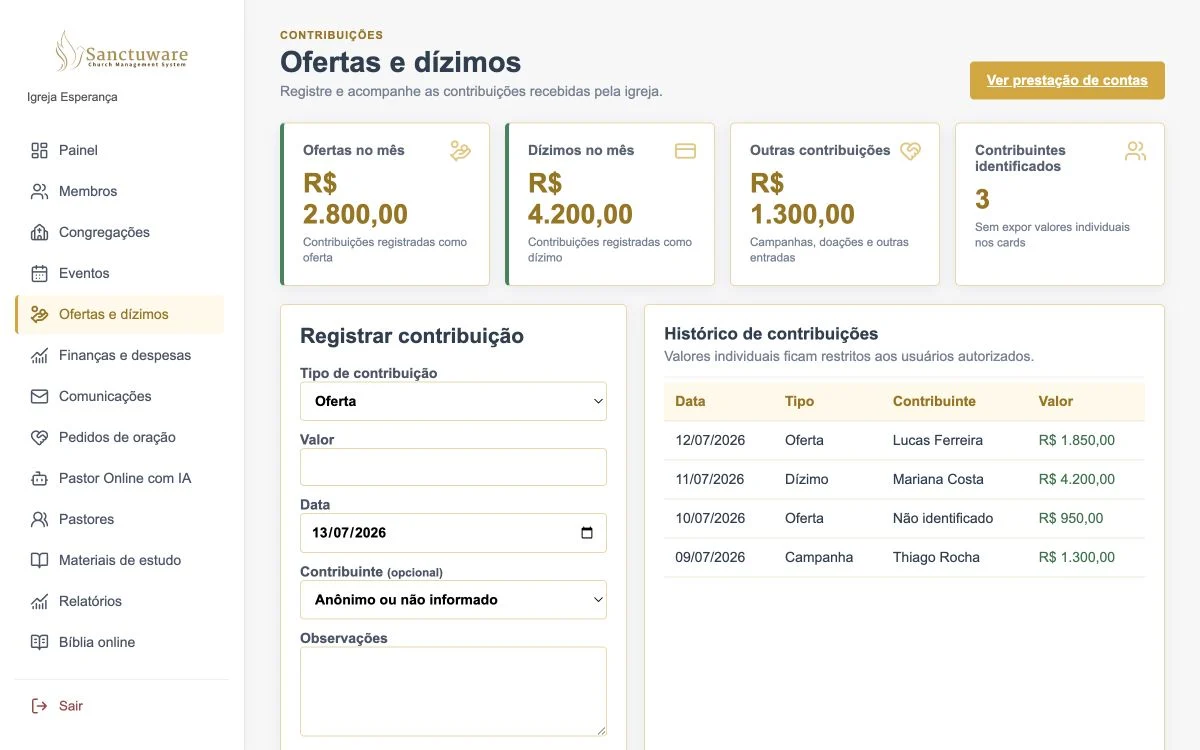The image size is (1200, 750).
Task: Click the Contribuintes identificados count 3
Action: coord(982,198)
